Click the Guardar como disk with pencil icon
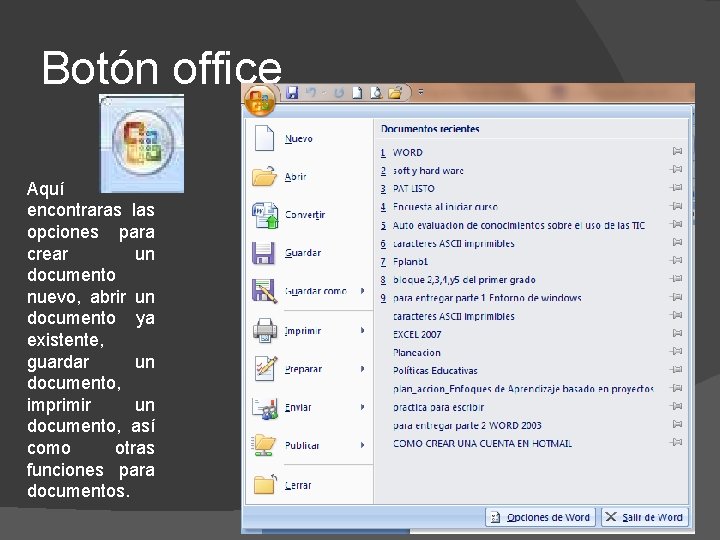This screenshot has width=720, height=540. pos(264,291)
